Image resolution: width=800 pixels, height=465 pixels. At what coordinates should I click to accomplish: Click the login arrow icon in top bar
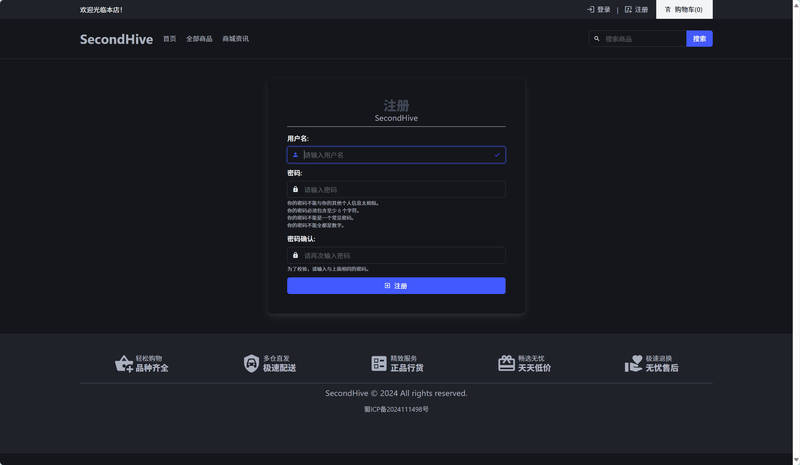590,10
